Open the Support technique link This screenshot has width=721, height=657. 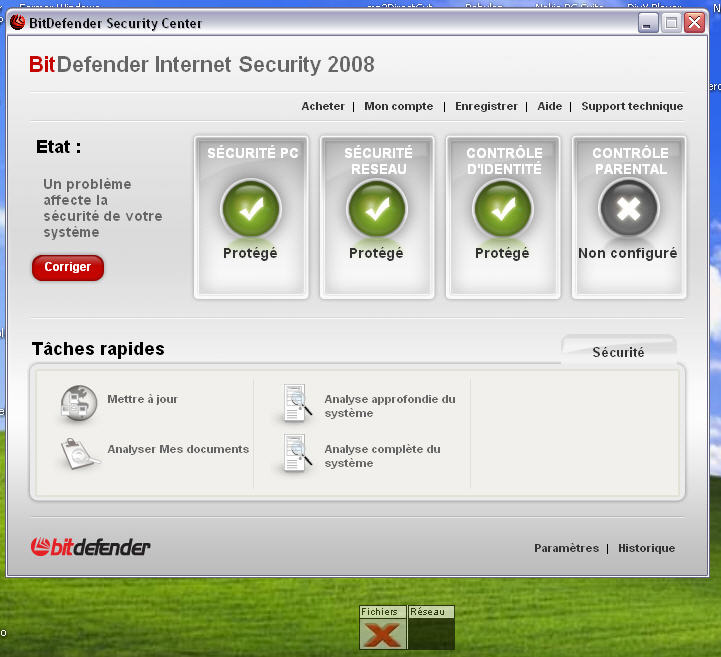pos(632,106)
